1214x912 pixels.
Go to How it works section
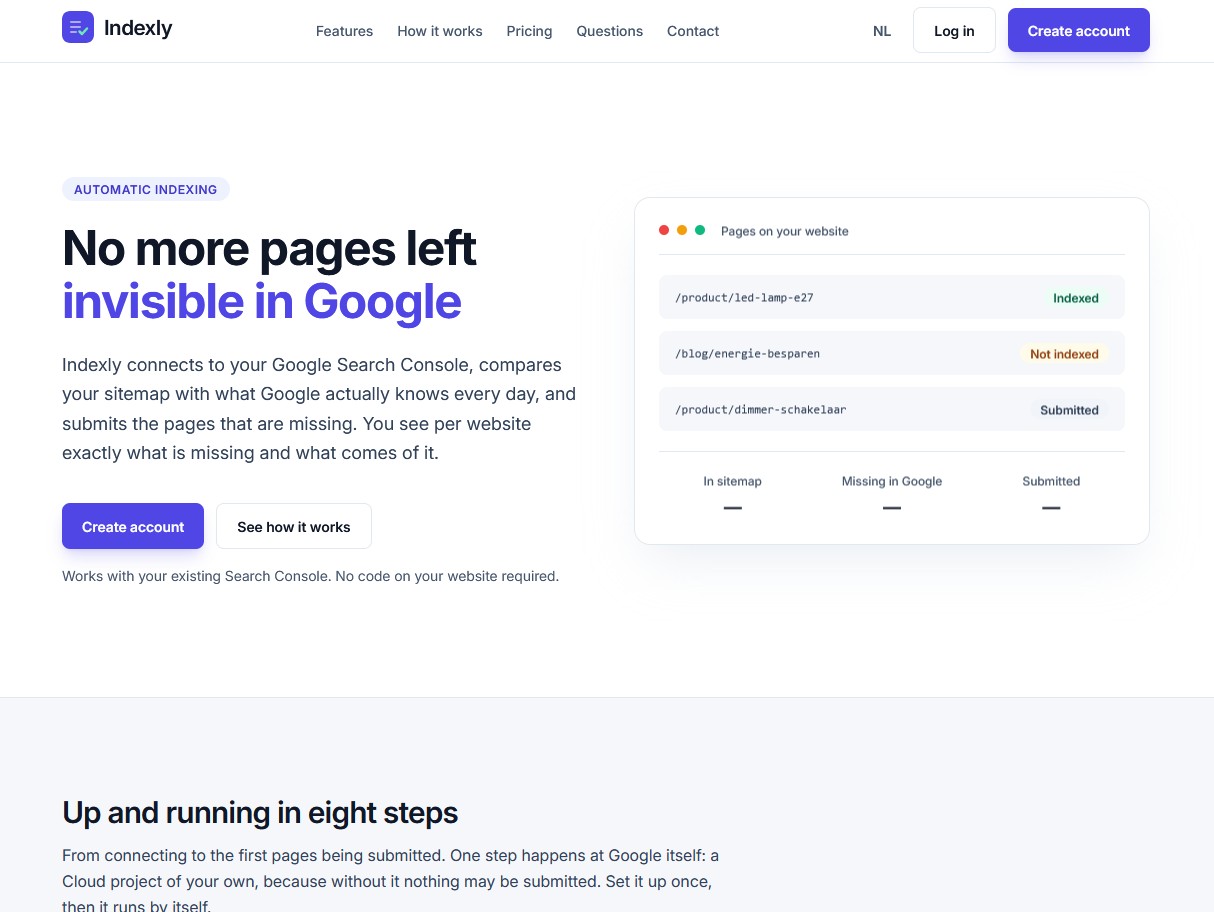pos(440,31)
